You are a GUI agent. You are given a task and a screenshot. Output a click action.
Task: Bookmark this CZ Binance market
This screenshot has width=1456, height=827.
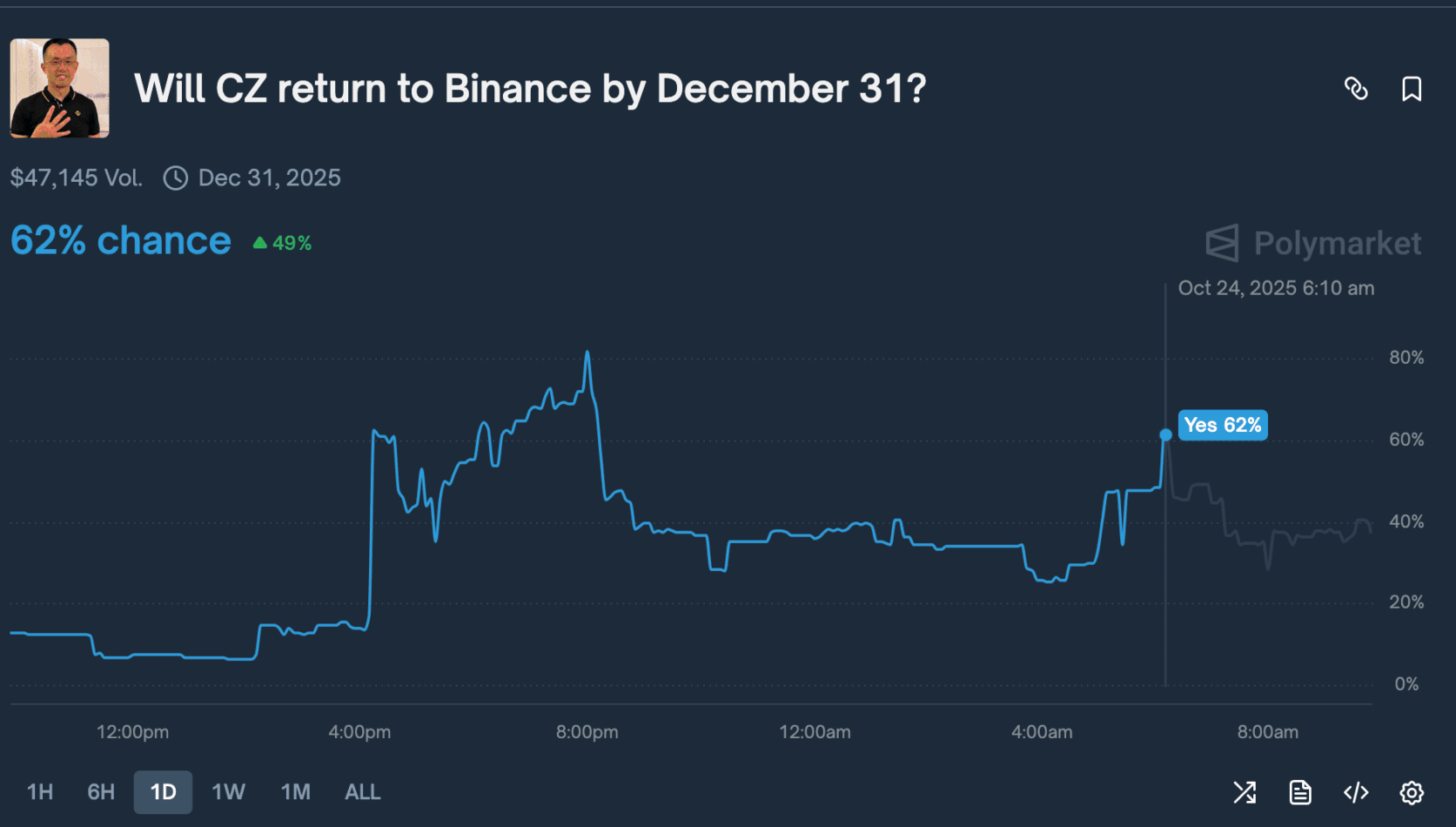[1412, 89]
